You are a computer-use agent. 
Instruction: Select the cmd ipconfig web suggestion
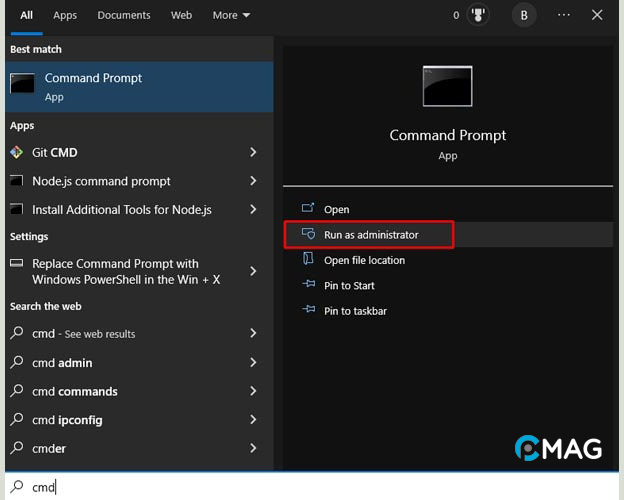(139, 419)
